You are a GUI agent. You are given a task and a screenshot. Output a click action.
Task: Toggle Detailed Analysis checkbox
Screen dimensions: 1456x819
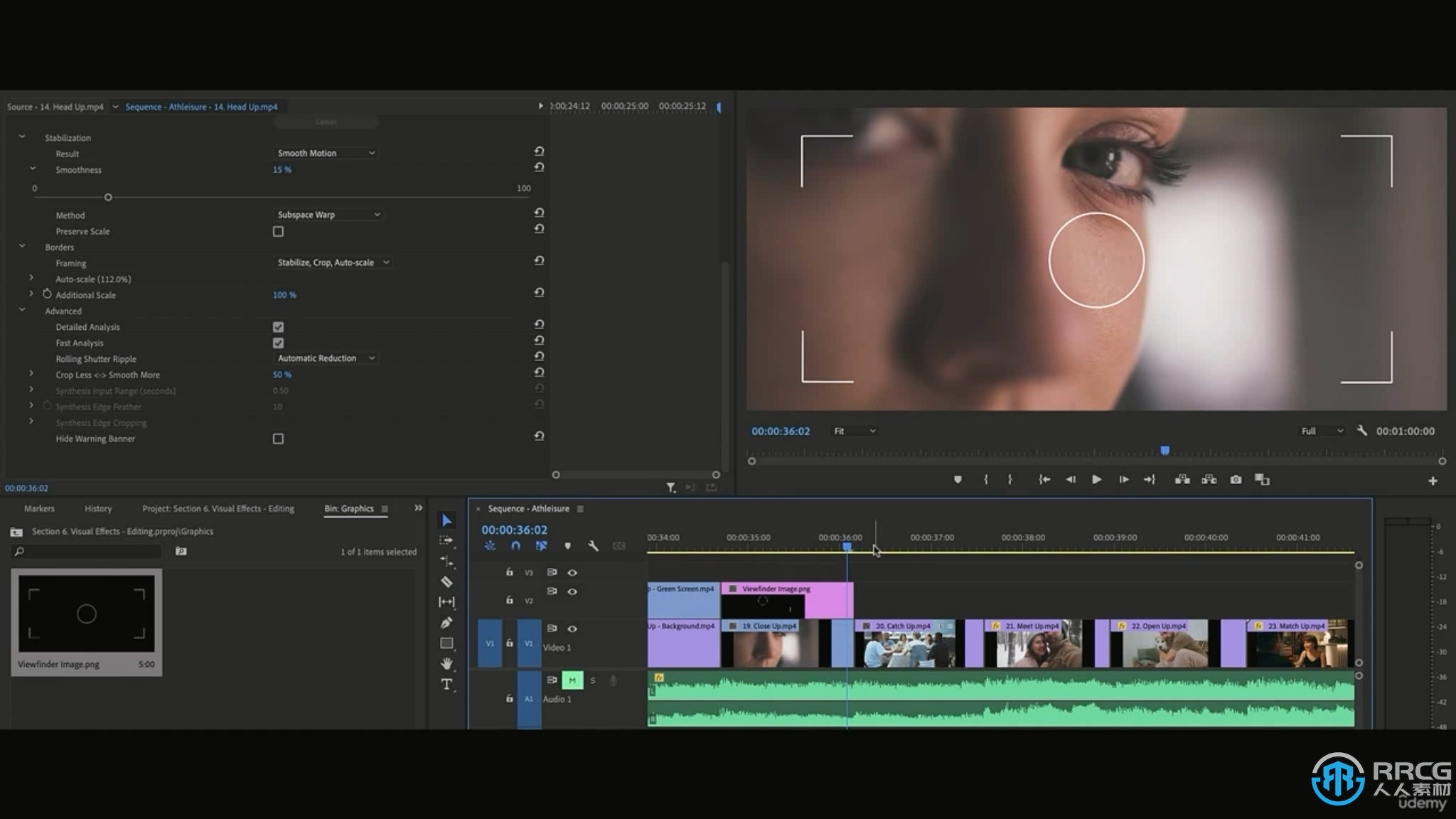click(x=278, y=327)
